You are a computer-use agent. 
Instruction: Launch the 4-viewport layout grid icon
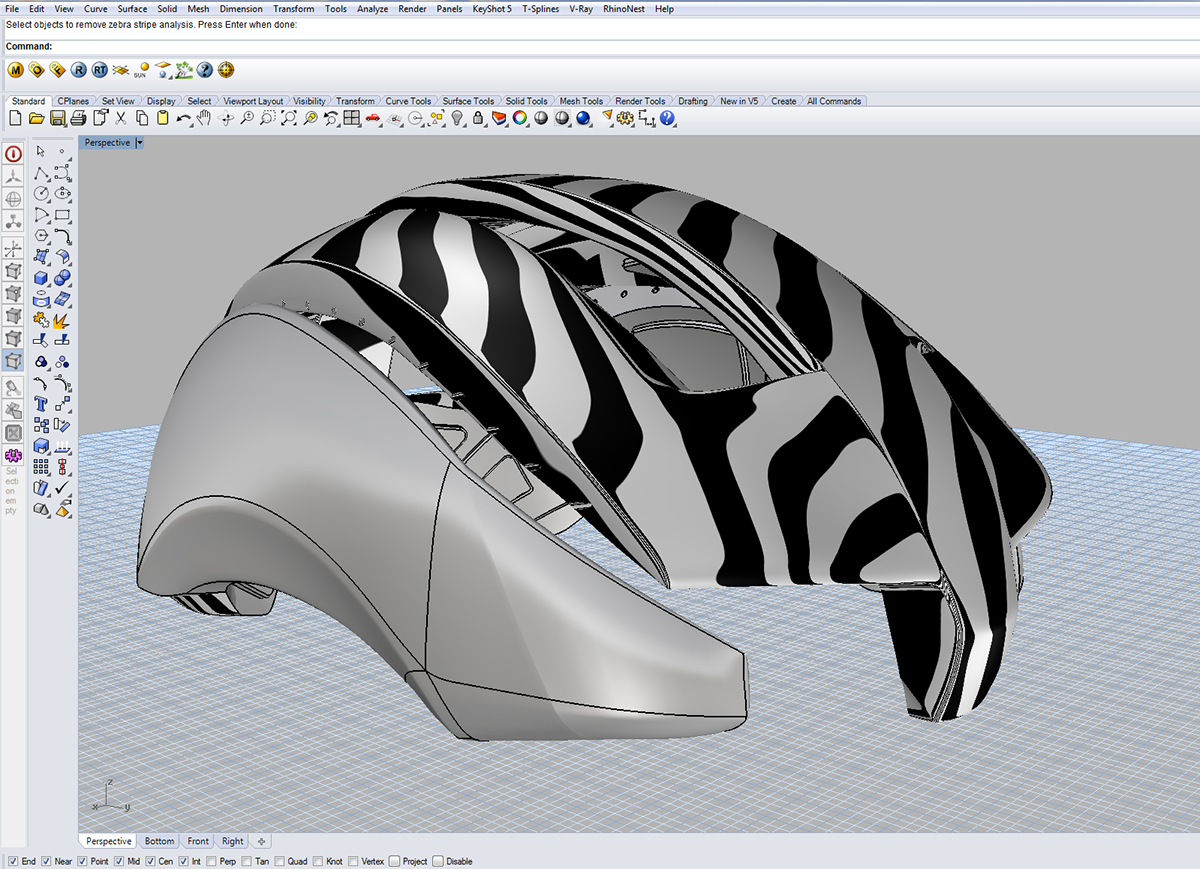point(350,118)
